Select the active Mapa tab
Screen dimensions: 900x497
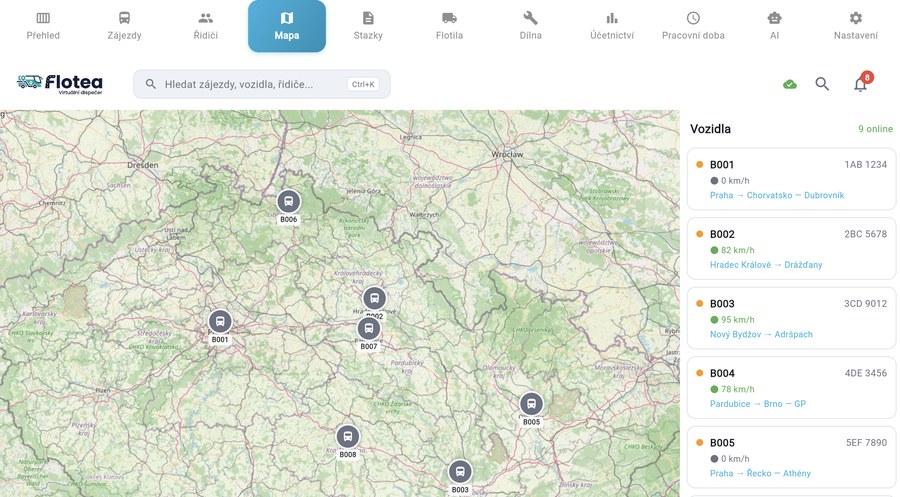[x=287, y=26]
